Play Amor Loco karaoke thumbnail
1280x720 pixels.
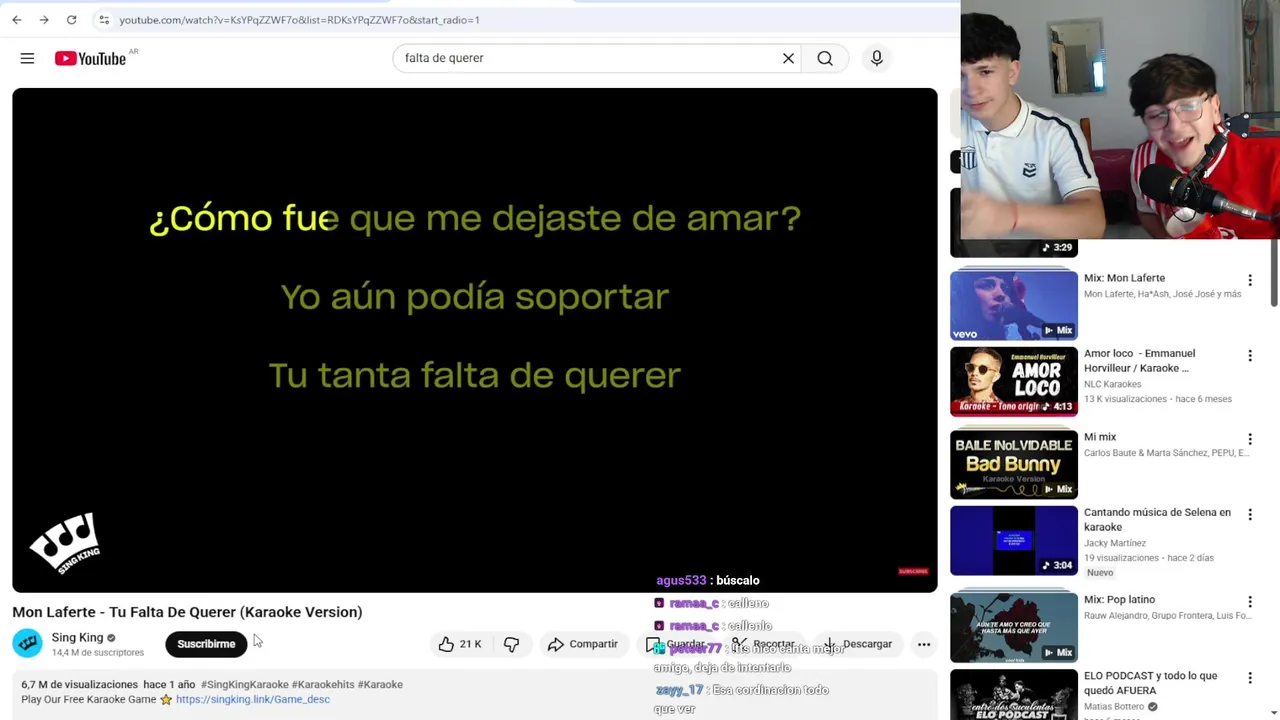1014,381
